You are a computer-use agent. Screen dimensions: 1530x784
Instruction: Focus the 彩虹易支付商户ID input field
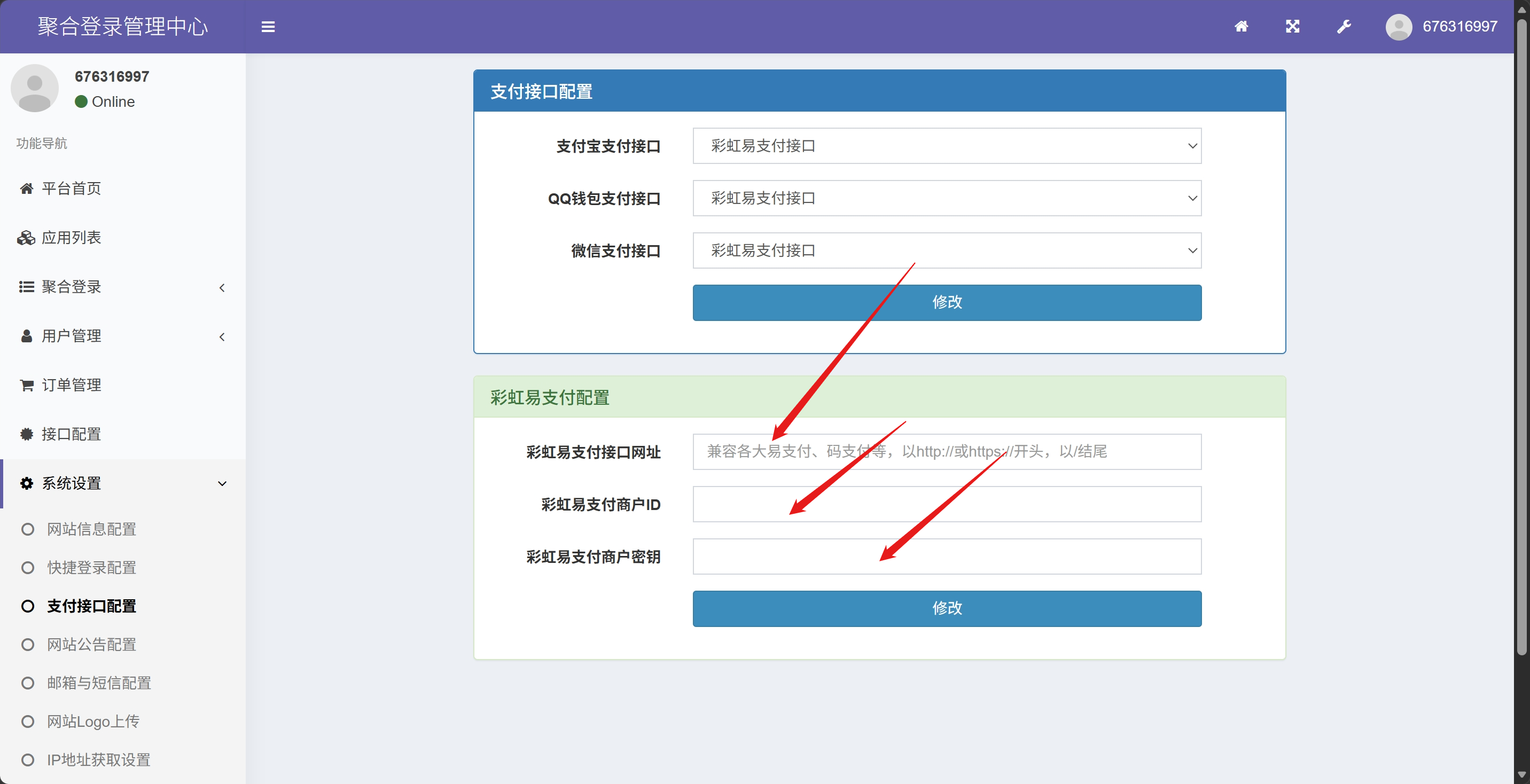[x=947, y=504]
